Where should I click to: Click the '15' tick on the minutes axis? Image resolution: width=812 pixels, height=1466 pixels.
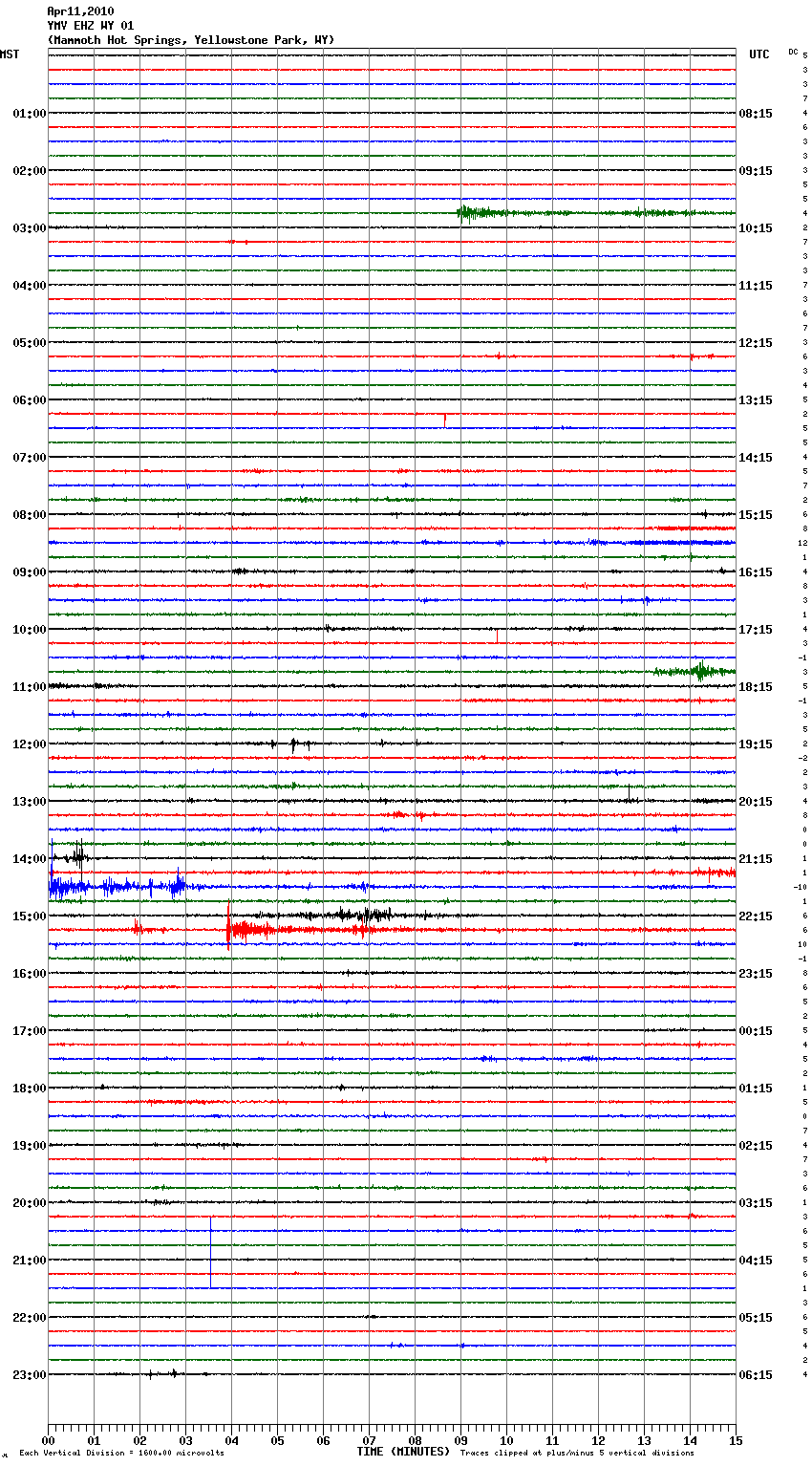tap(736, 1440)
